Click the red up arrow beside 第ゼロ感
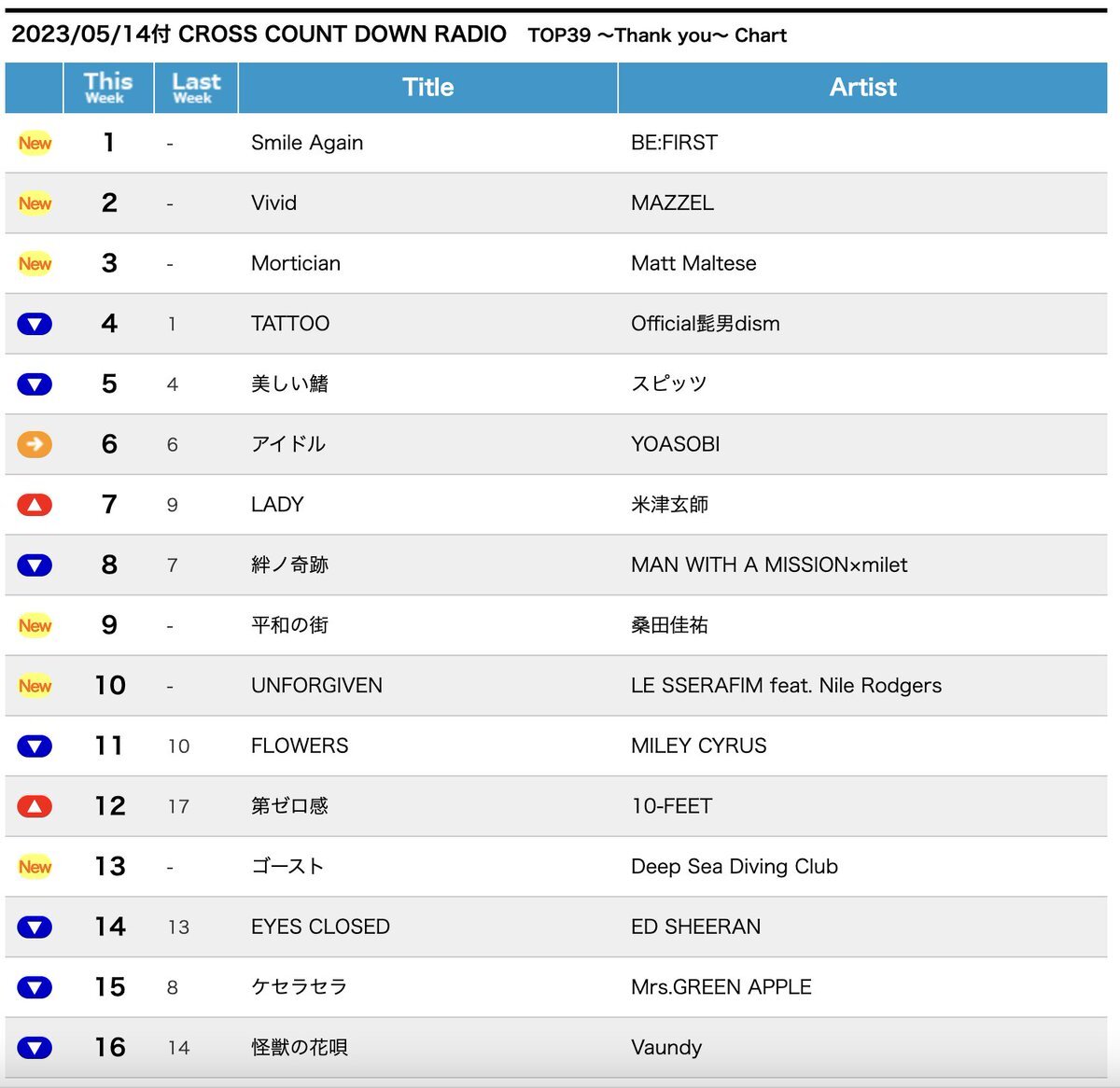 point(35,806)
